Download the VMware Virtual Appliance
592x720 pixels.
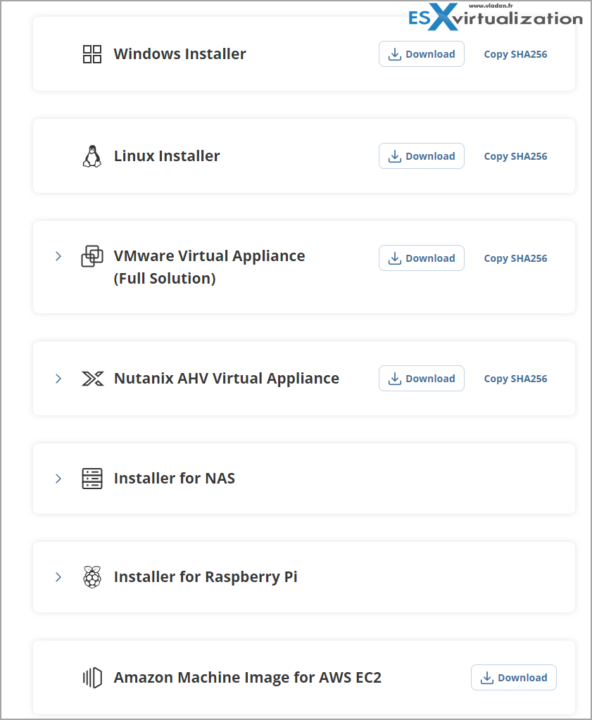tap(422, 258)
